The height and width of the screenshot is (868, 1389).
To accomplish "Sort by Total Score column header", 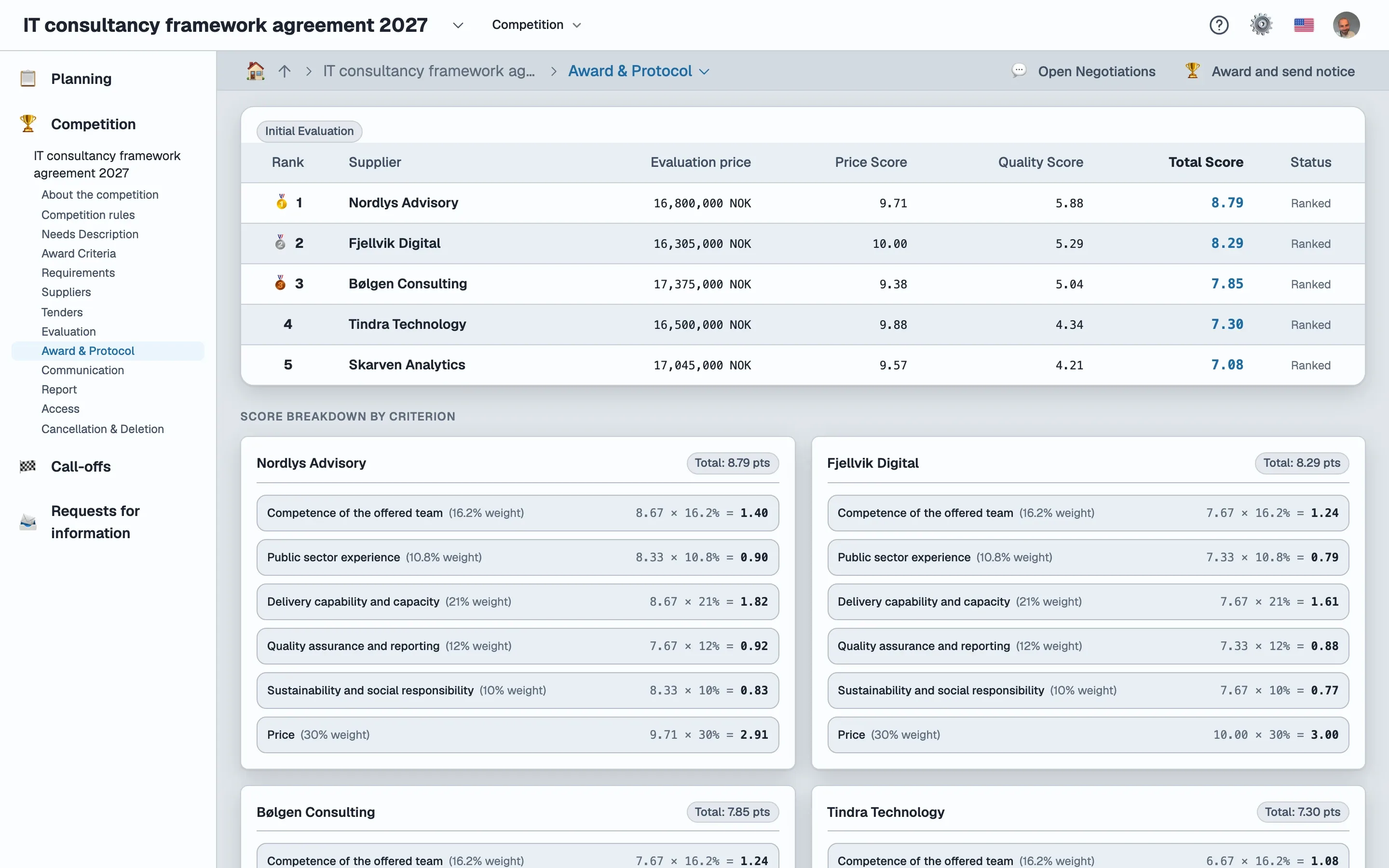I will [1206, 163].
